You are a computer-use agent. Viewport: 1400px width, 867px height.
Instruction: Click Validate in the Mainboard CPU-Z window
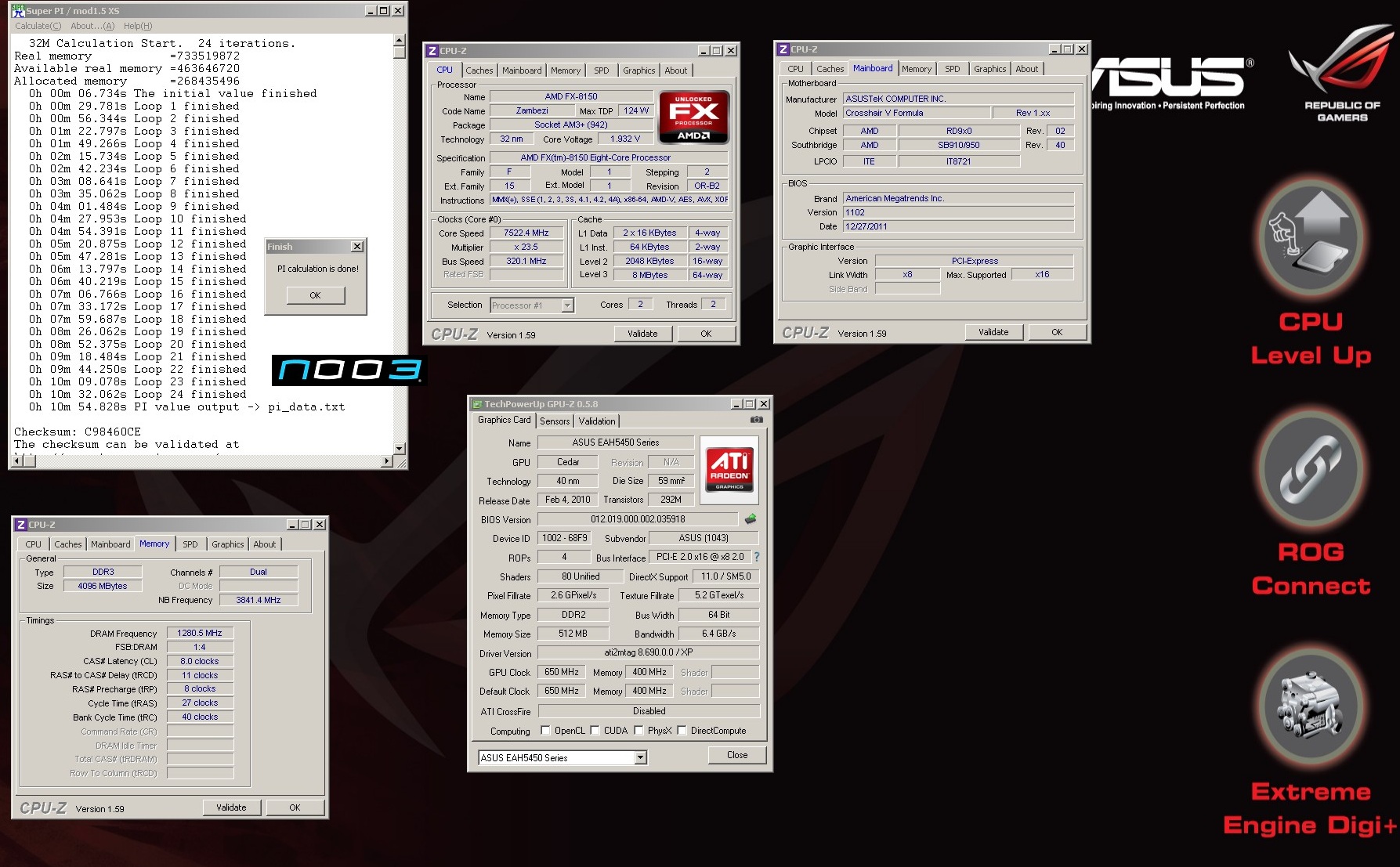click(x=993, y=332)
